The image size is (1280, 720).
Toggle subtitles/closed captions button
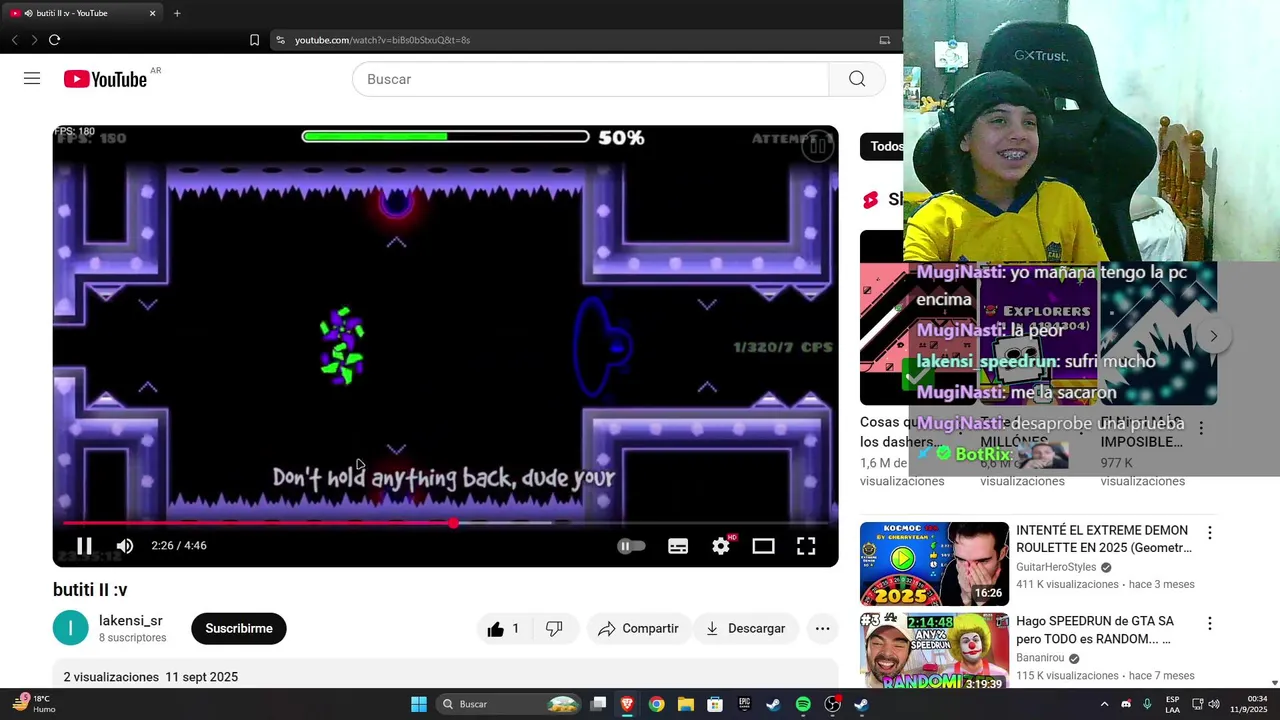point(678,546)
